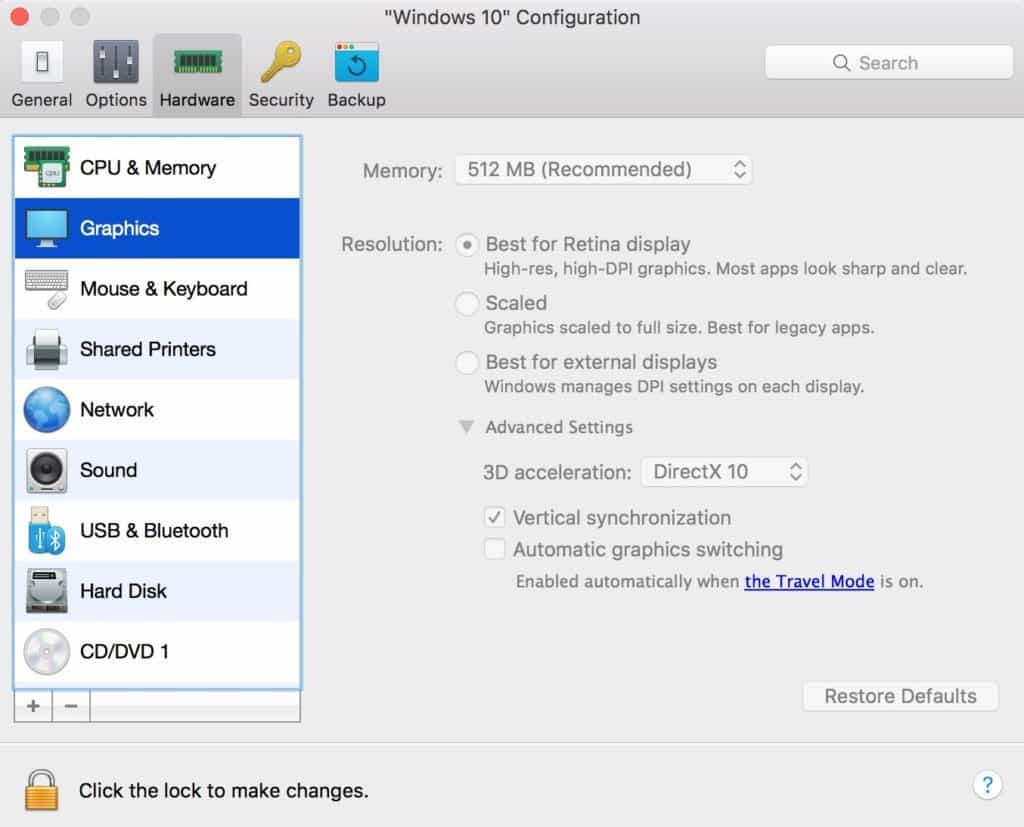This screenshot has width=1024, height=827.
Task: Select USB & Bluetooth in sidebar
Action: [x=157, y=530]
